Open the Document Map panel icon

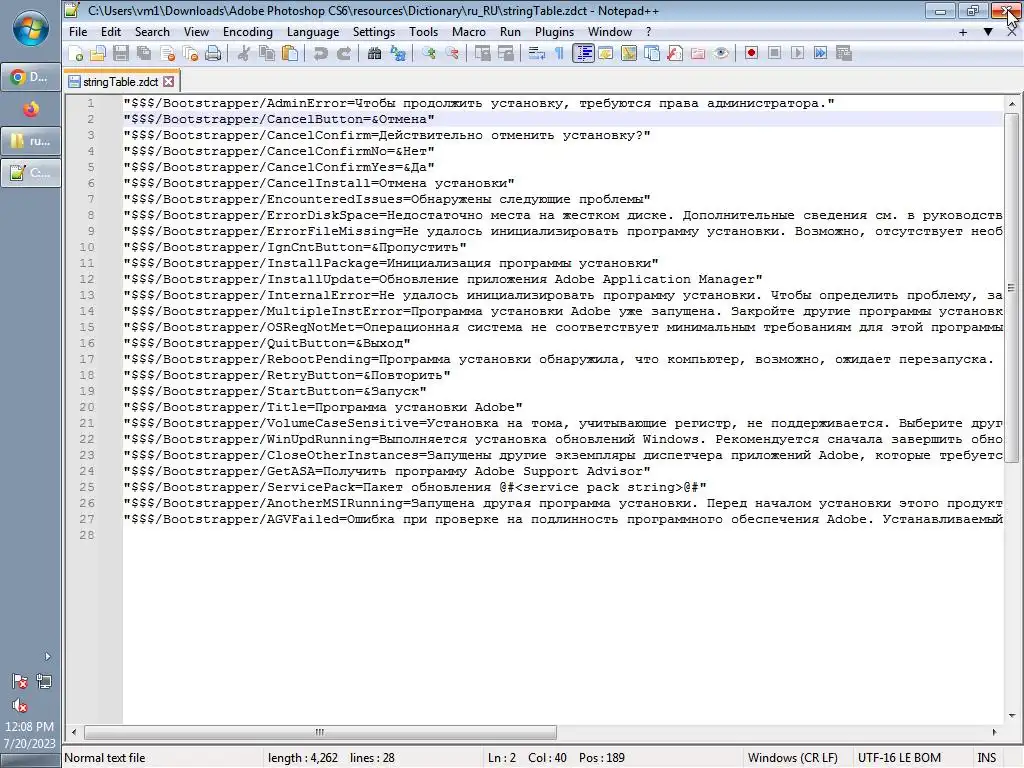point(629,54)
